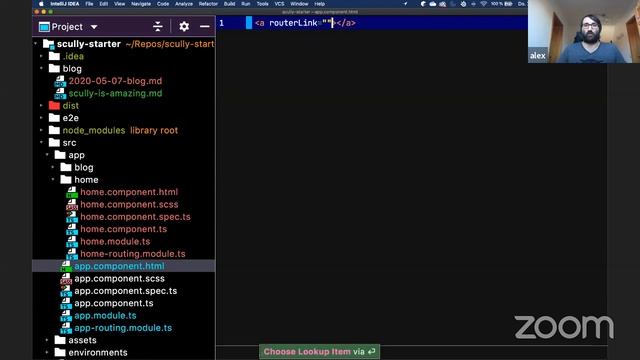Open the IntelliJ IDEA application menu
This screenshot has width=640, height=360.
(x=65, y=4)
